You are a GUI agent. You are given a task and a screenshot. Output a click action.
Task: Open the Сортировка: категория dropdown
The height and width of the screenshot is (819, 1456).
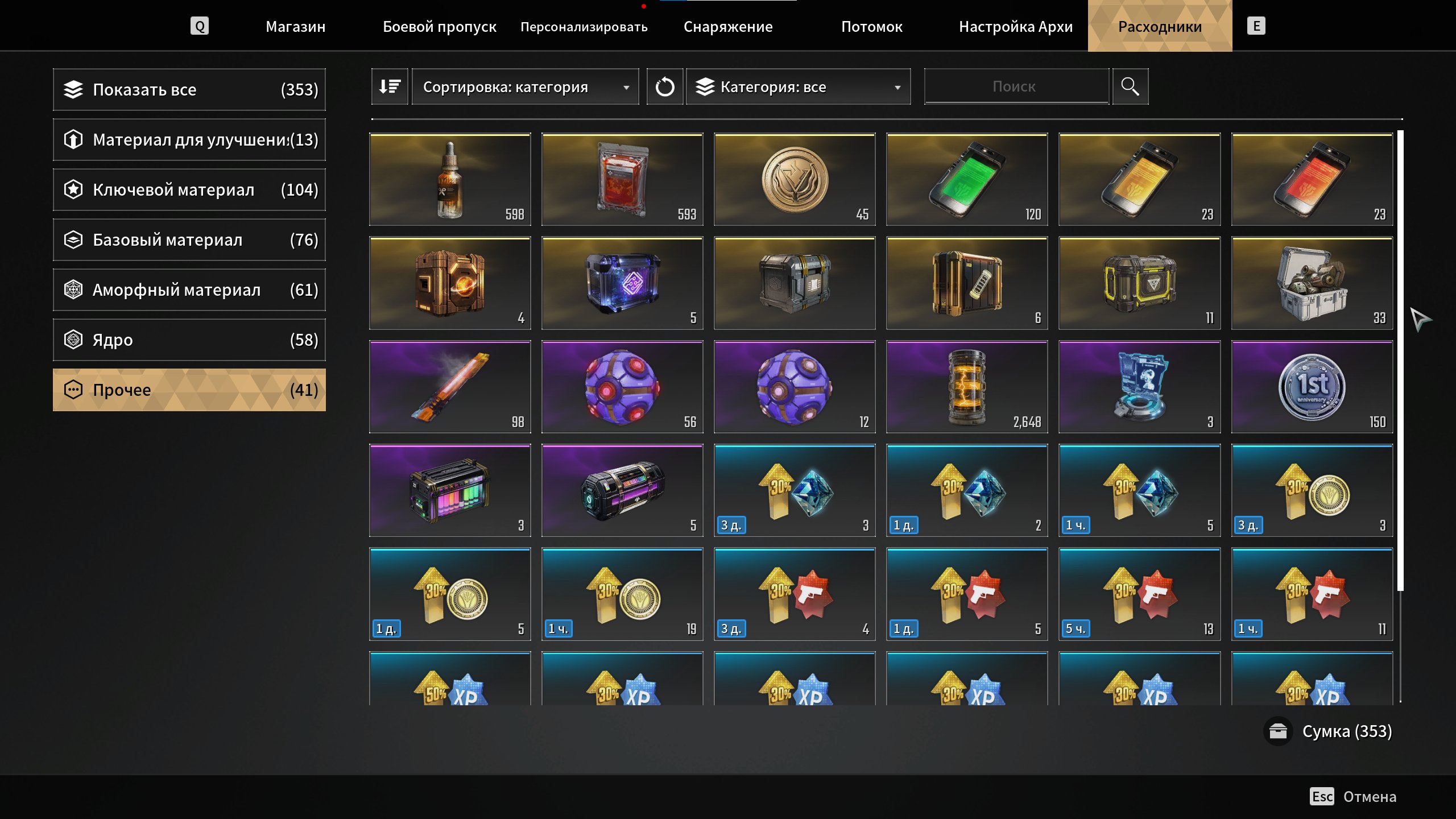pos(525,86)
